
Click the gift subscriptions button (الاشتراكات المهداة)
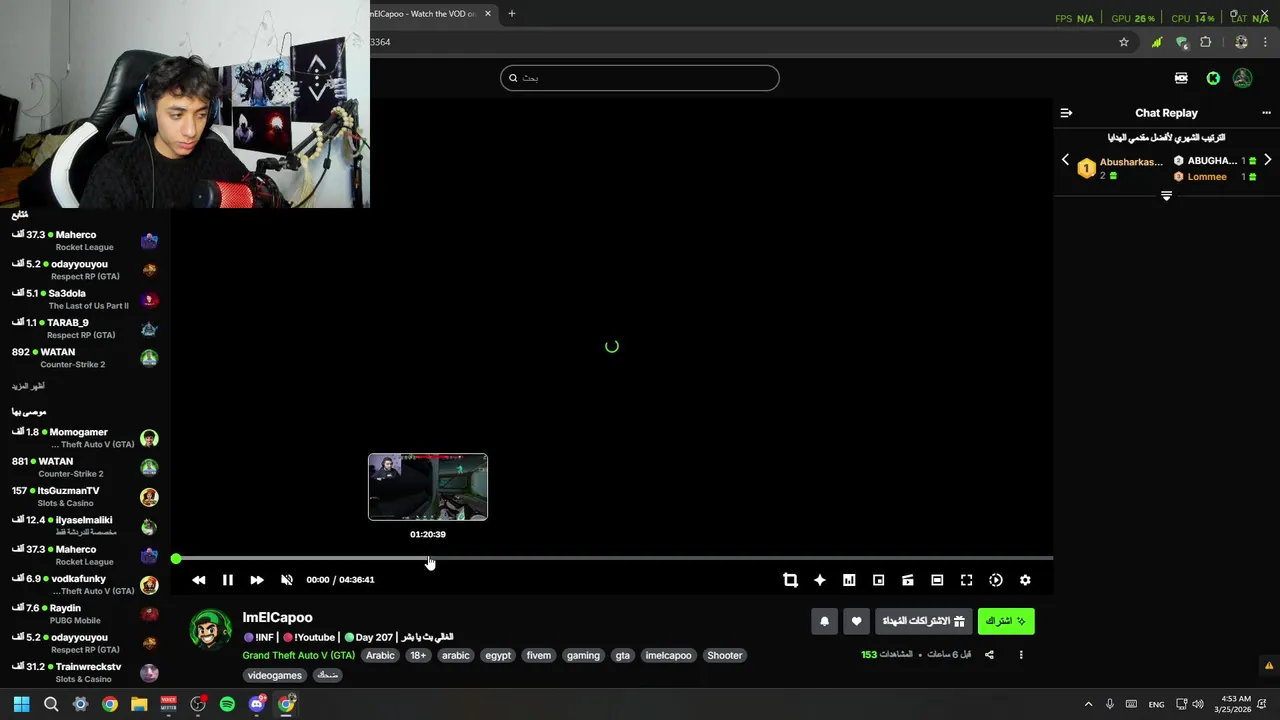tap(923, 621)
